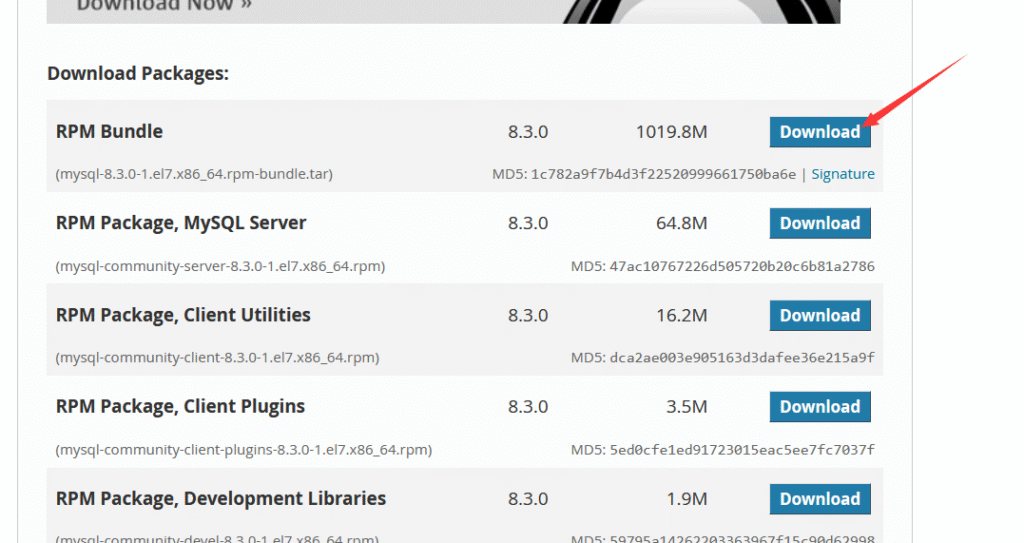Click the RPM Bundle package title
This screenshot has height=543, width=1024.
coord(109,132)
